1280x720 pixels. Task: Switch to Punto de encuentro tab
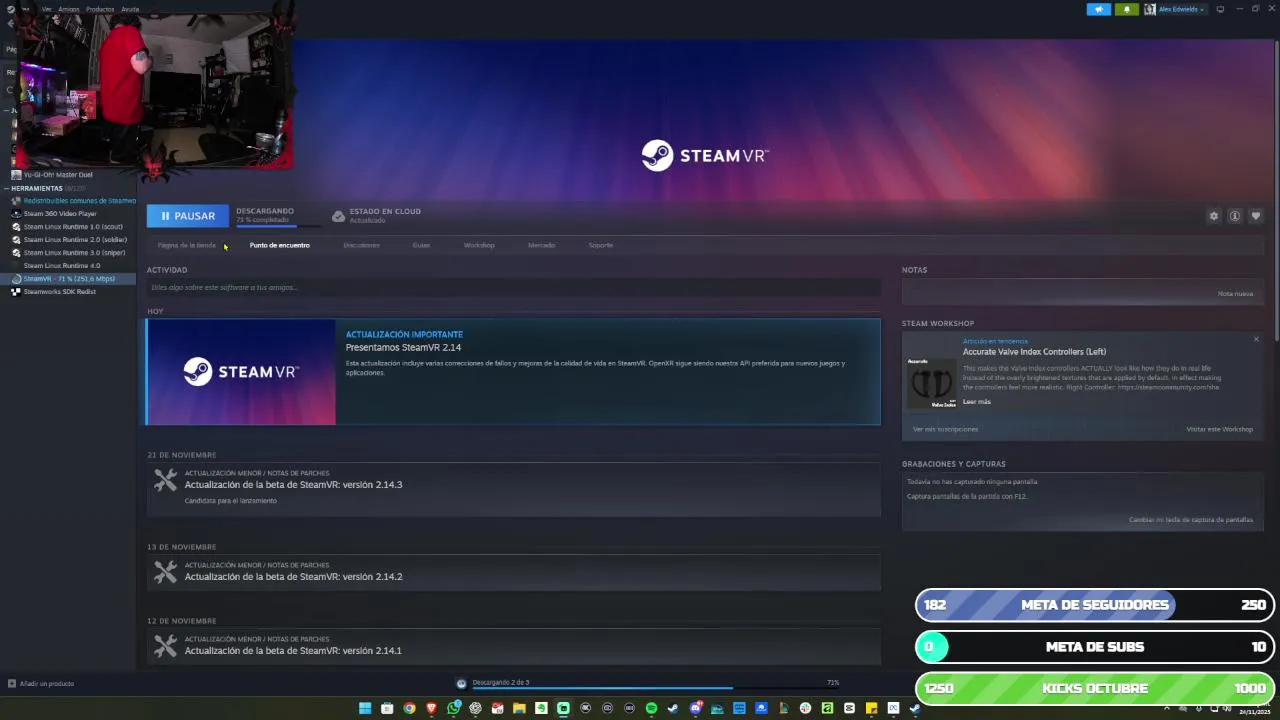[280, 245]
